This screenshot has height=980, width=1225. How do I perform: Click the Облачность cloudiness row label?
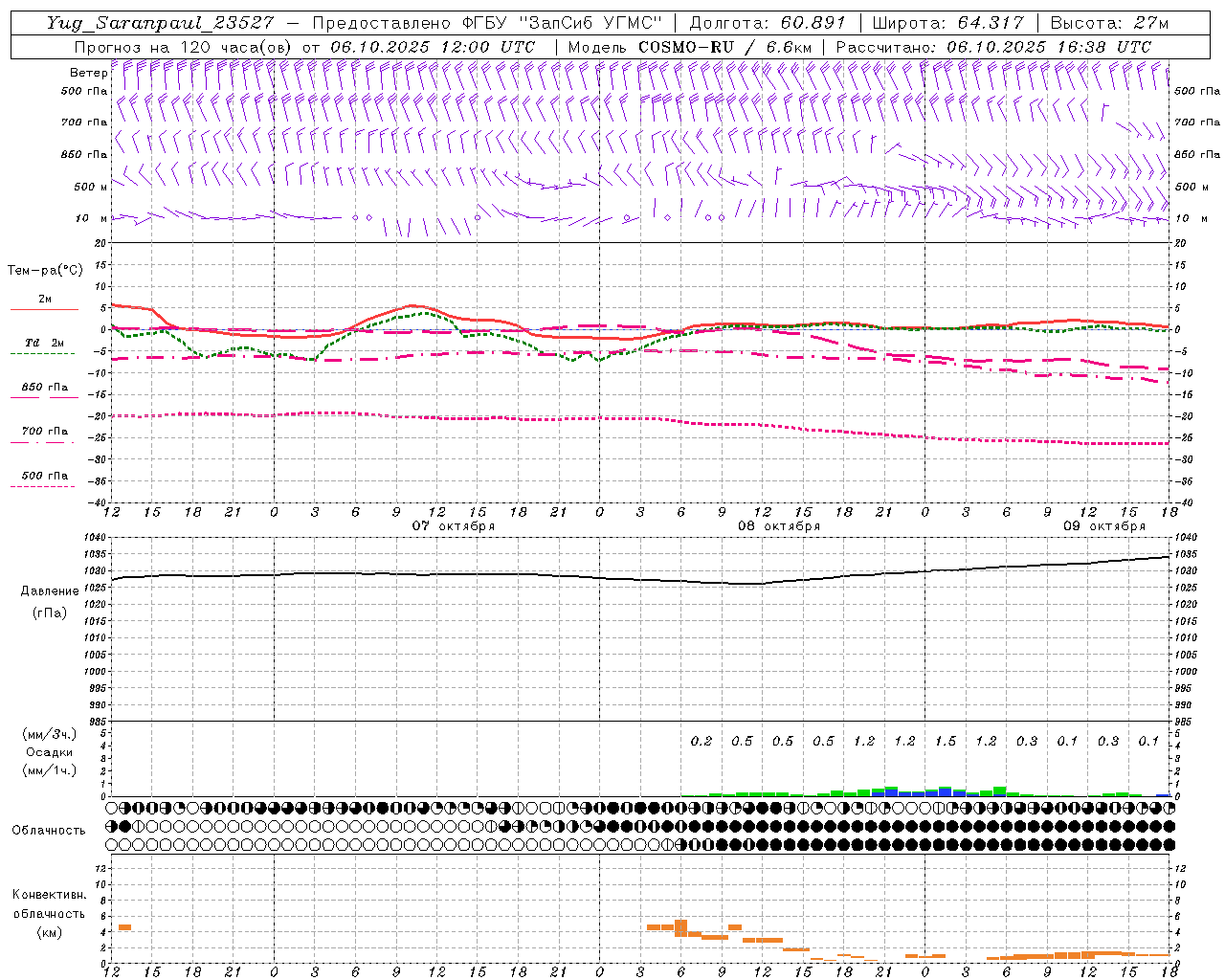49,830
